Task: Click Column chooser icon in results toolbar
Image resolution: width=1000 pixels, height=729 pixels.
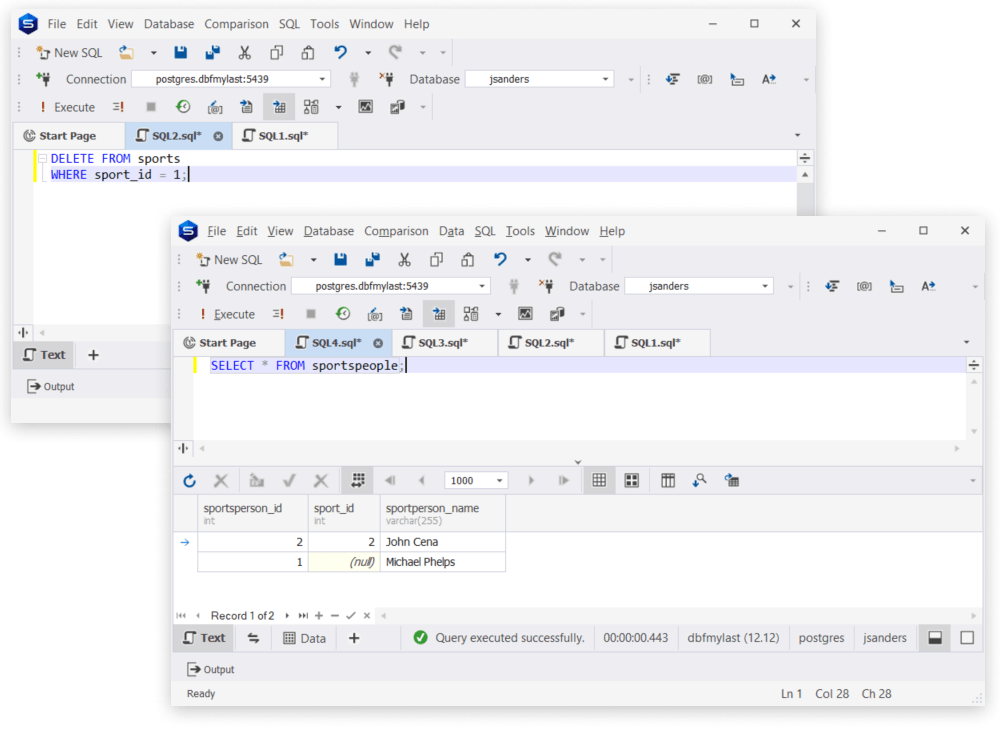Action: [668, 481]
